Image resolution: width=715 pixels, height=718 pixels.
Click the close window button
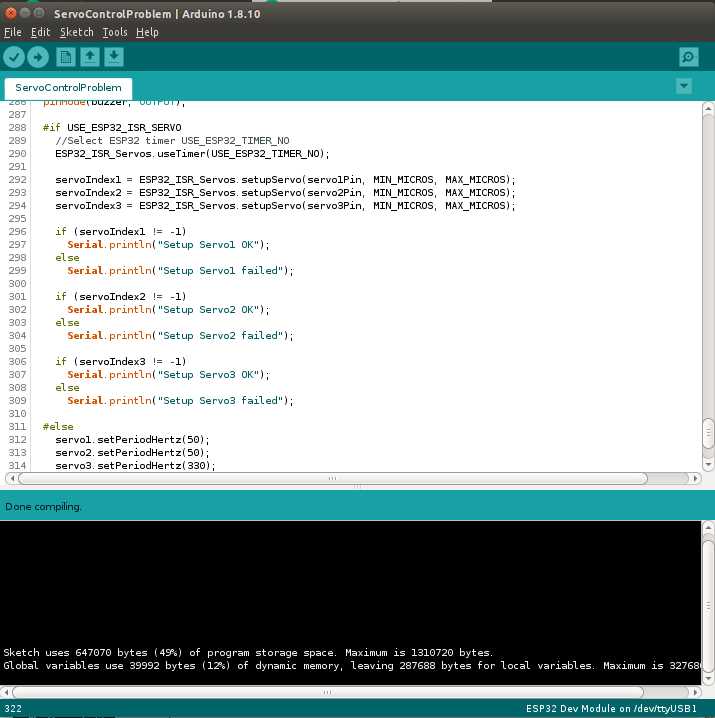click(11, 13)
